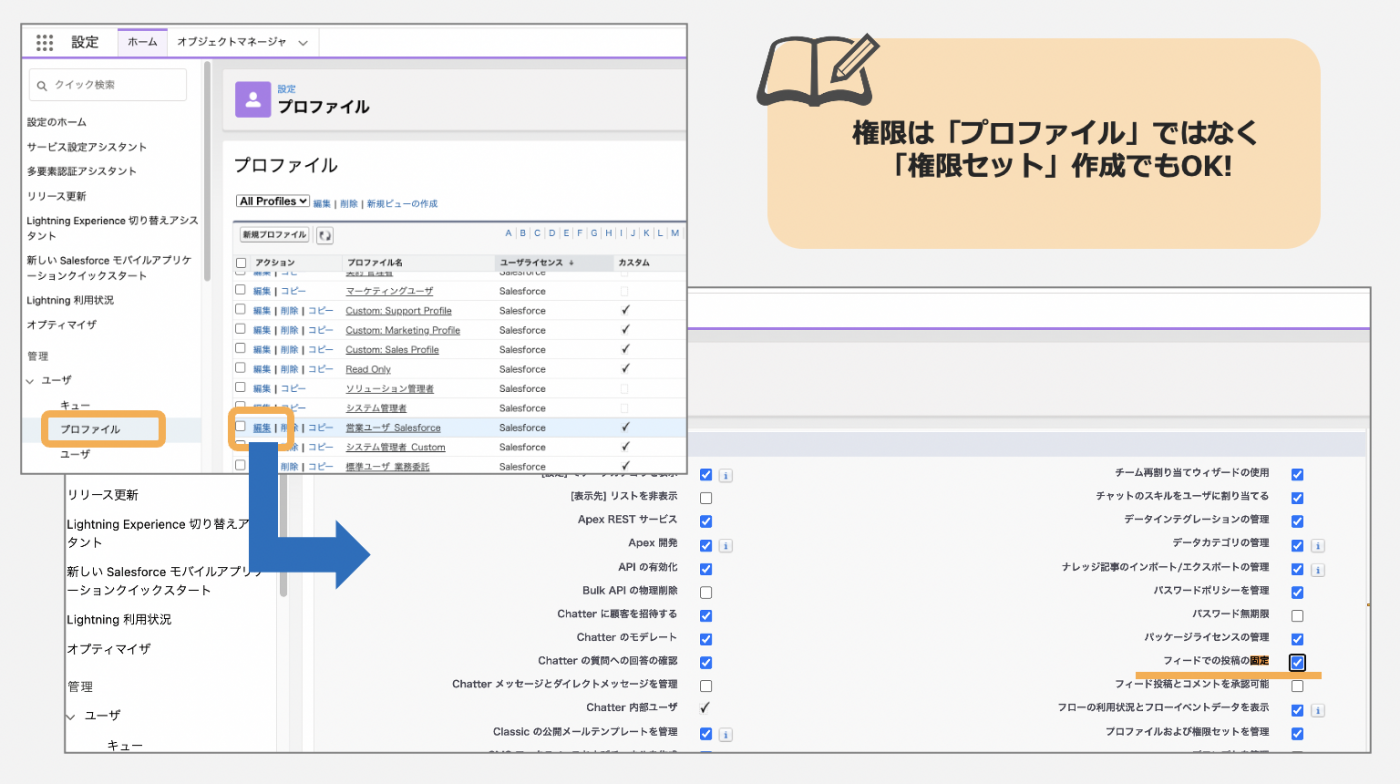1400x784 pixels.
Task: Open キュー in the top window's sidebar
Action: coord(75,405)
